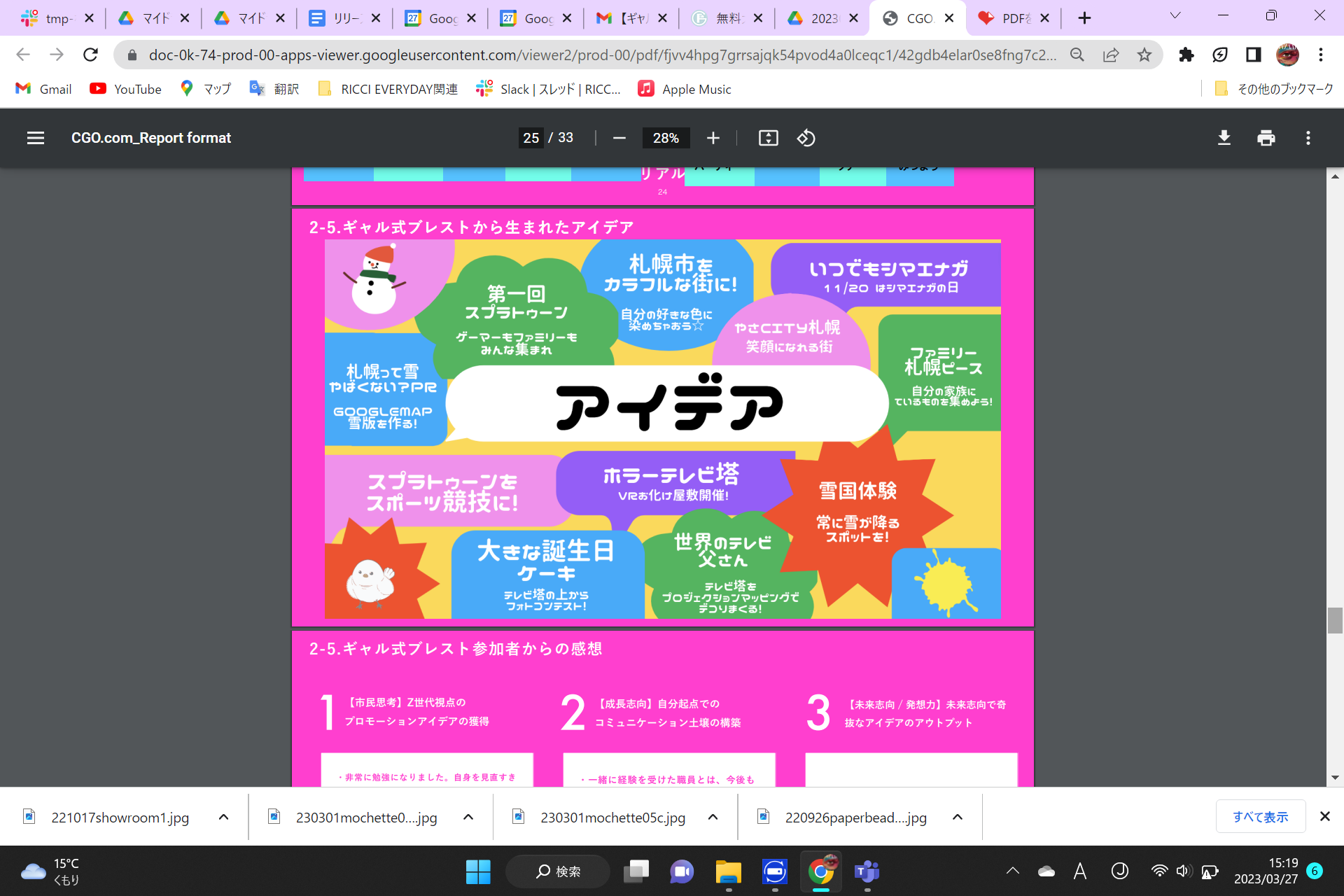Viewport: 1344px width, 896px height.
Task: Print the current PDF document
Action: click(x=1266, y=138)
